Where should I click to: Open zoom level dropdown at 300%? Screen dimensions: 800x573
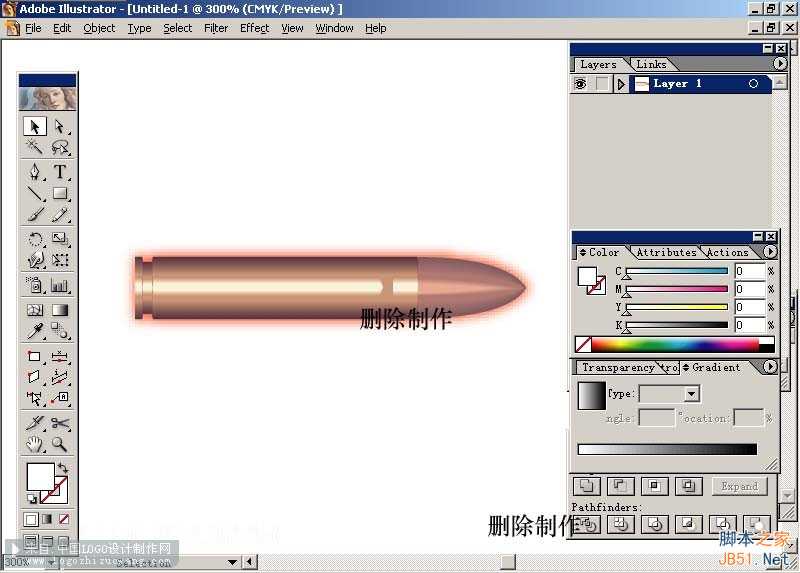point(52,562)
